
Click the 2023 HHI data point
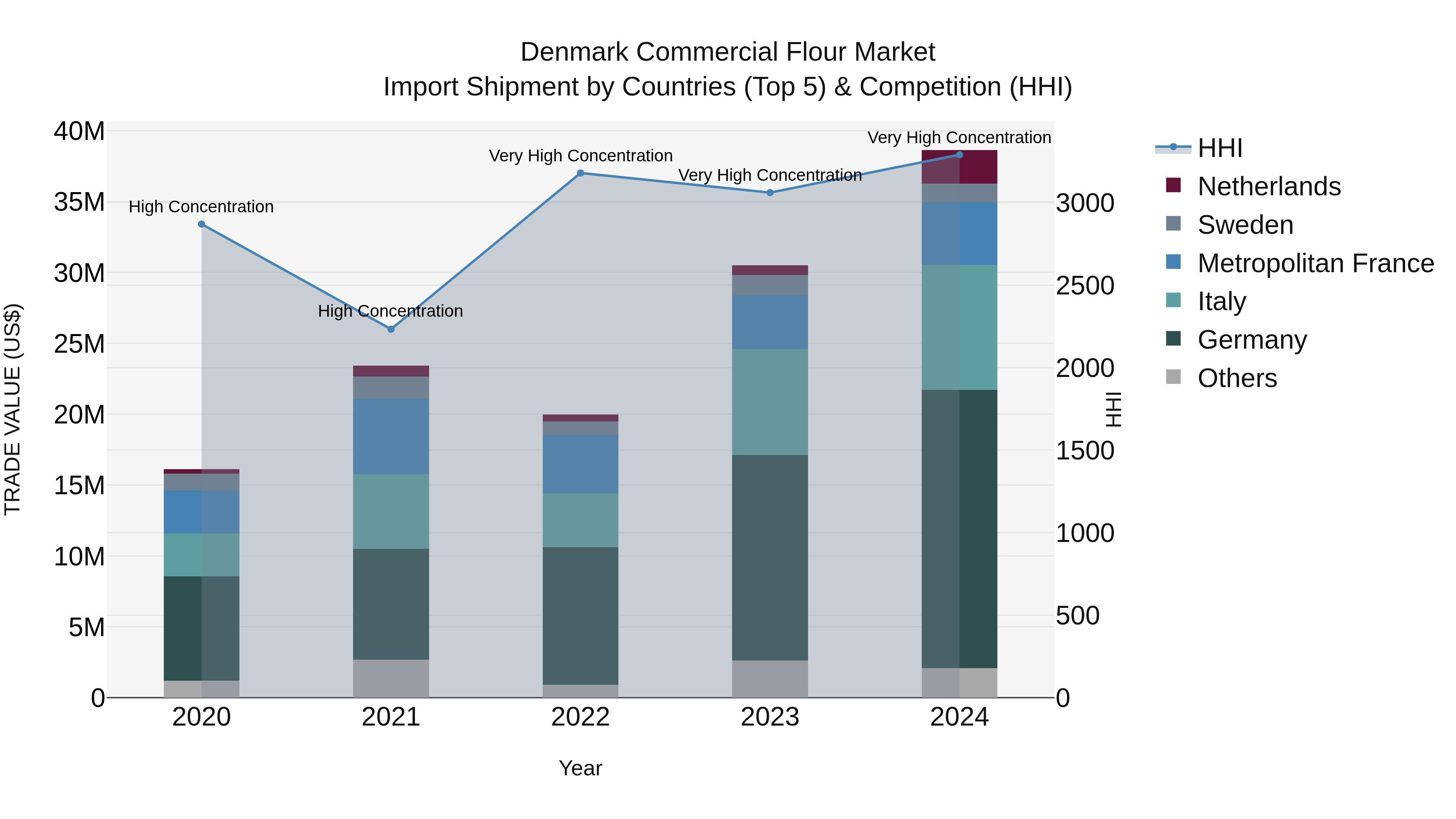770,193
